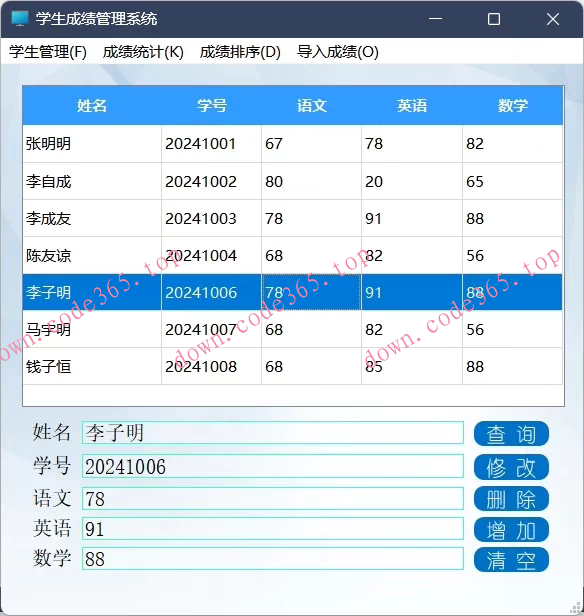Click the 学号 column header
Image resolution: width=584 pixels, height=616 pixels.
(x=211, y=105)
